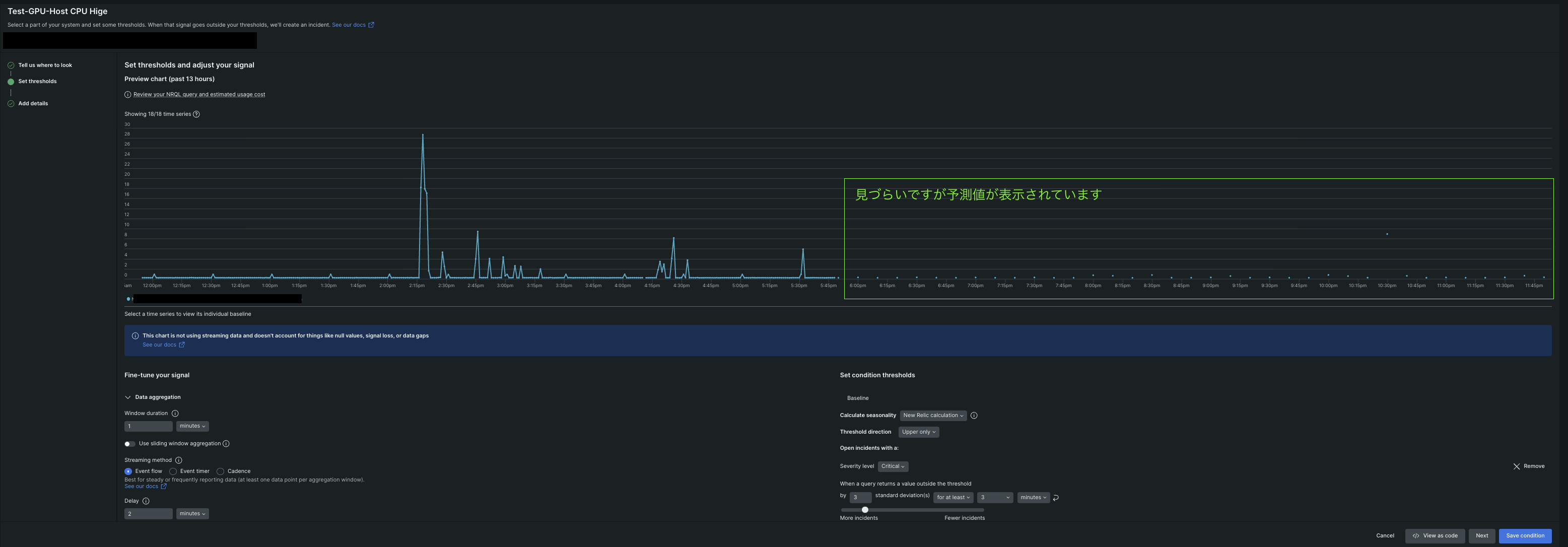1568x547 pixels.
Task: Click the More/Fewer incidents slider handle
Action: tap(865, 509)
